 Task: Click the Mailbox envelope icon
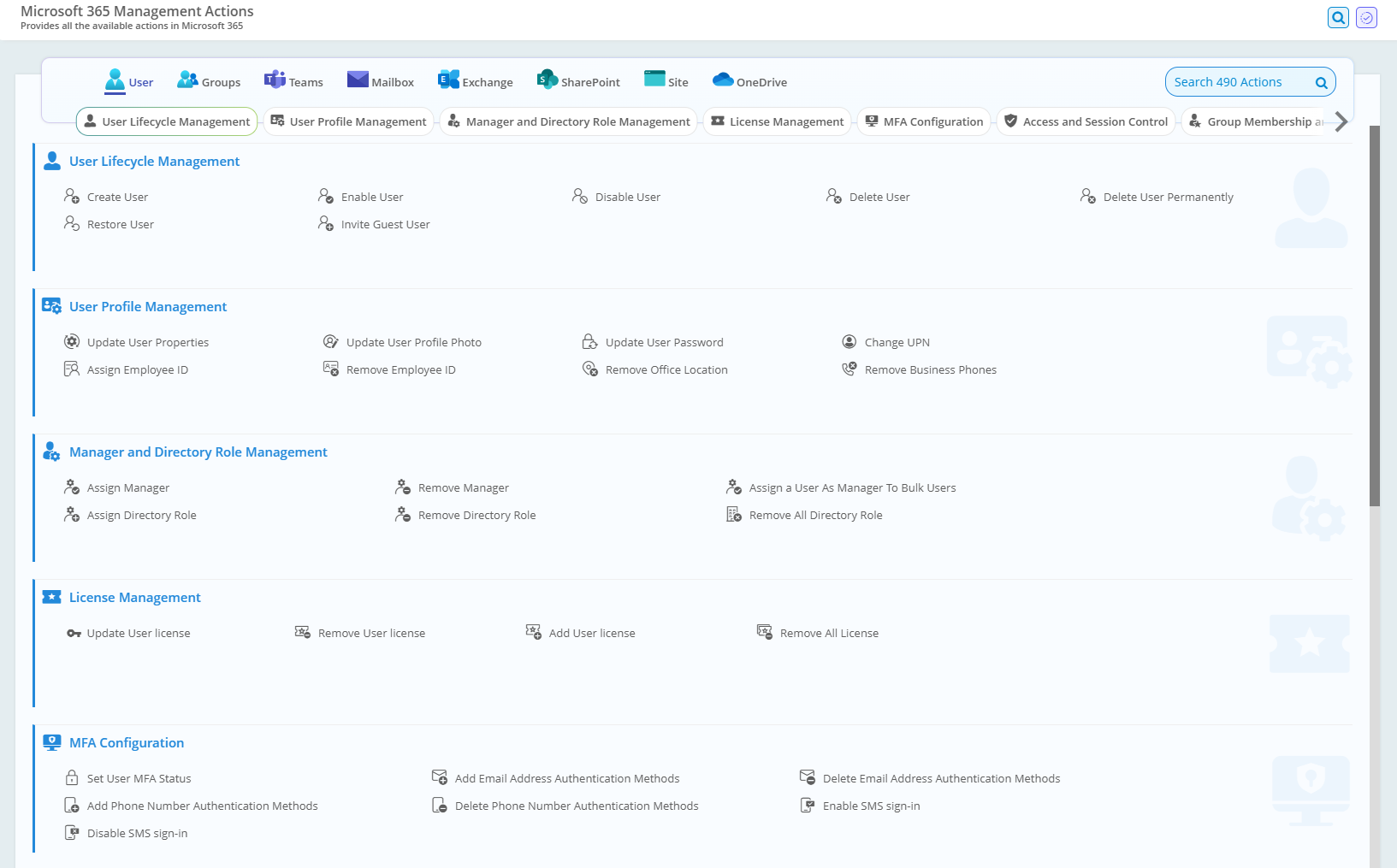[358, 79]
